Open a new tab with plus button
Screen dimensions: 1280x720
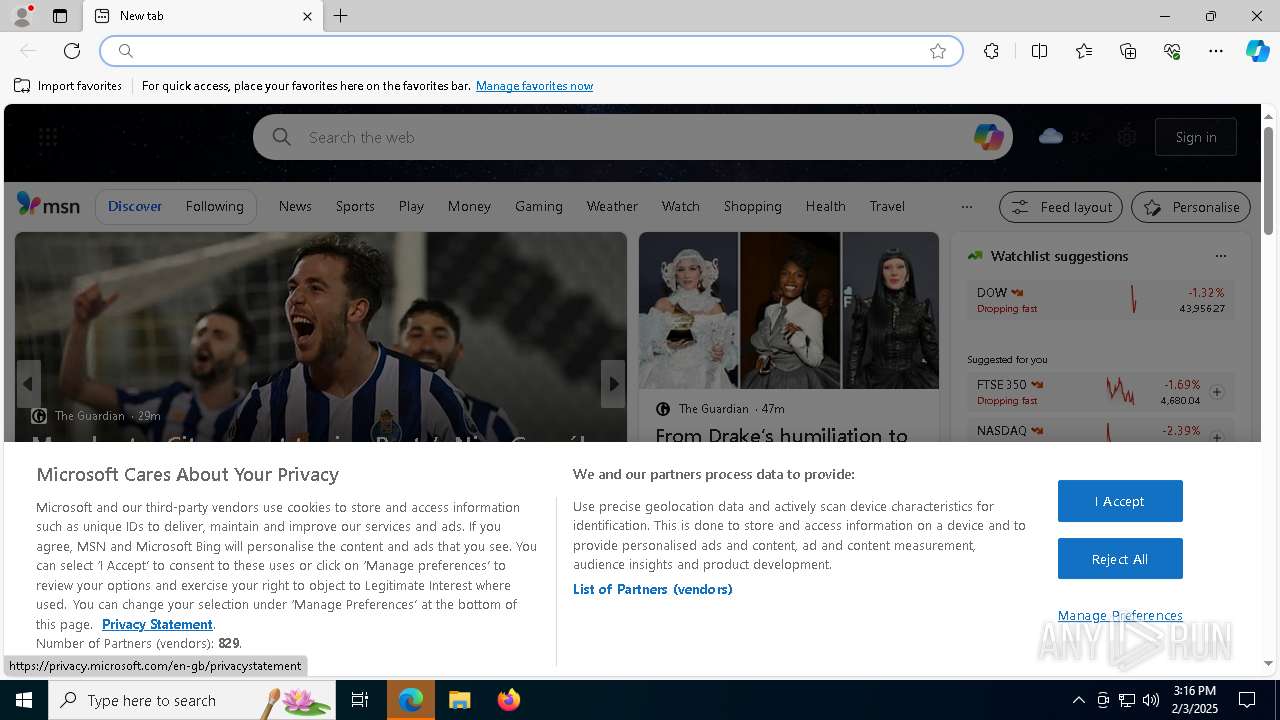click(341, 16)
